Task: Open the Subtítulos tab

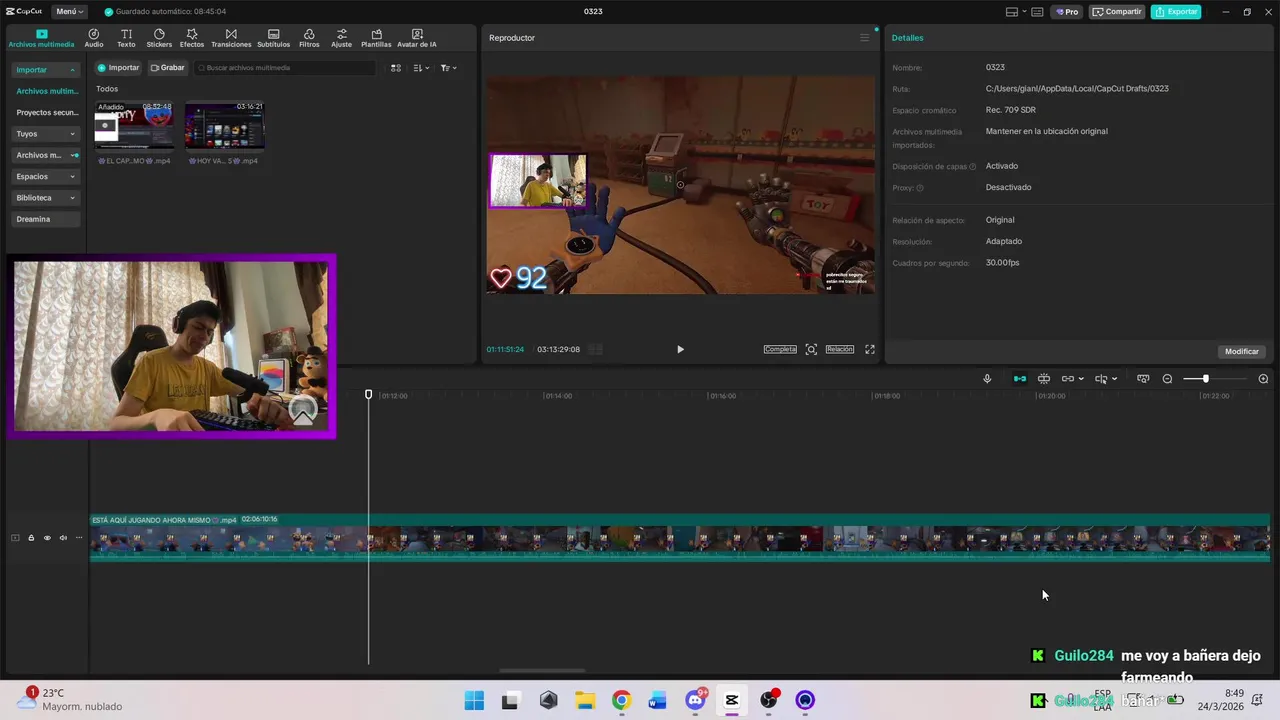Action: 273,38
